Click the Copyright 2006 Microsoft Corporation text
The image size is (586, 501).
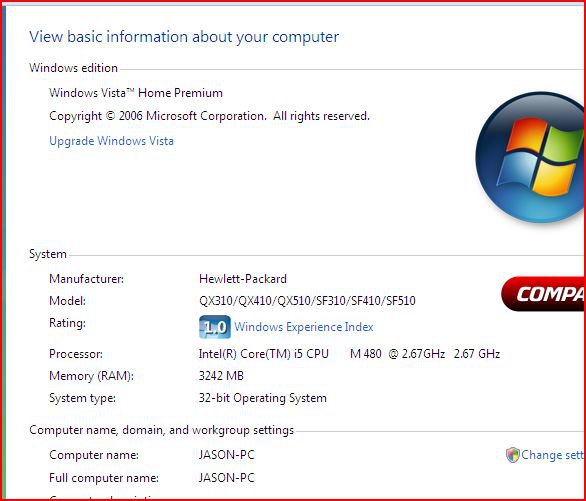tap(209, 116)
